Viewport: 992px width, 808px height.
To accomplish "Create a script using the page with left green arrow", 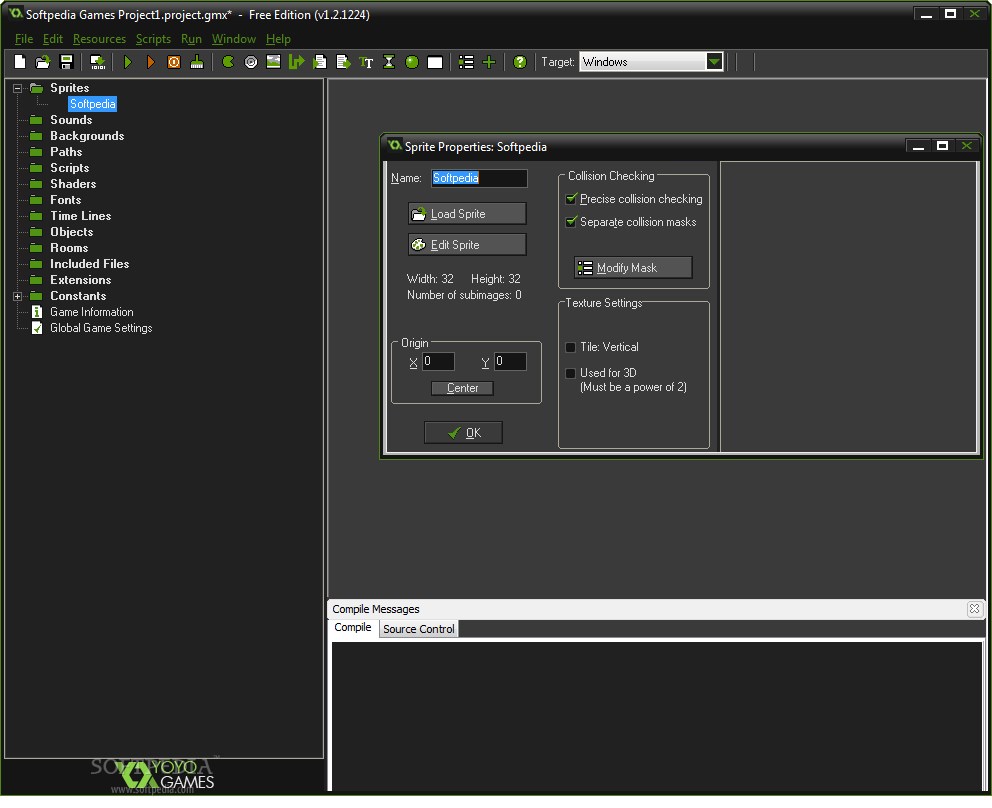I will pos(320,62).
